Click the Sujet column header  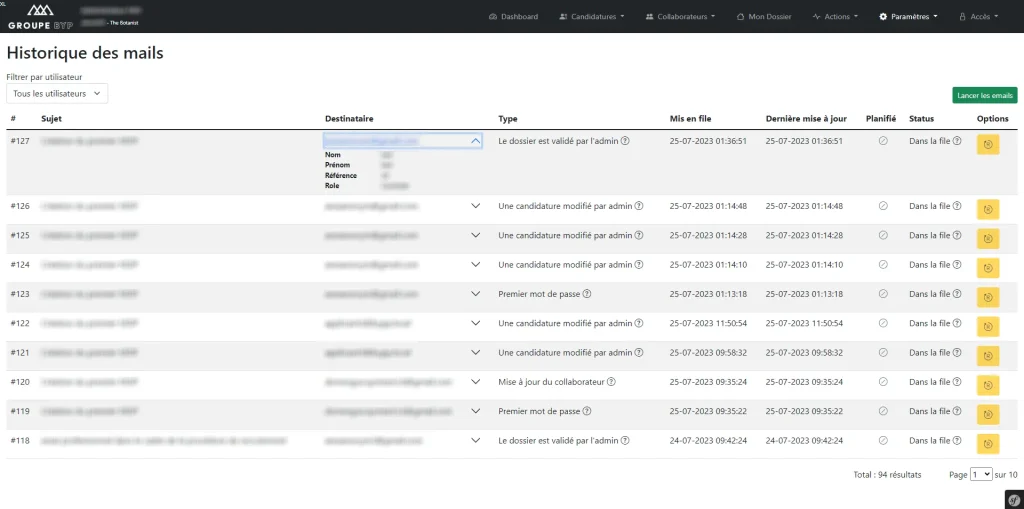[52, 119]
